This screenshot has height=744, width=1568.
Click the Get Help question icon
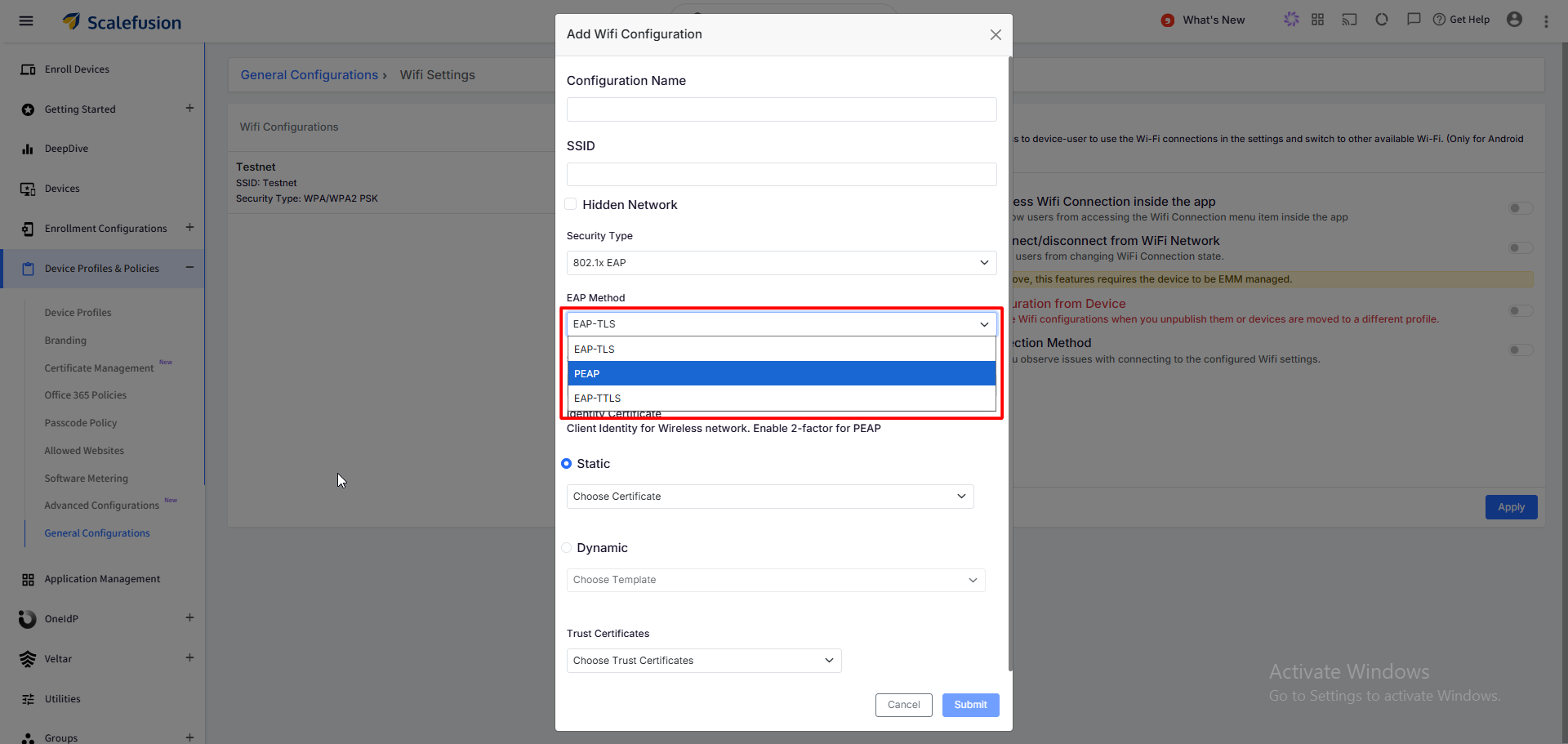(x=1439, y=20)
